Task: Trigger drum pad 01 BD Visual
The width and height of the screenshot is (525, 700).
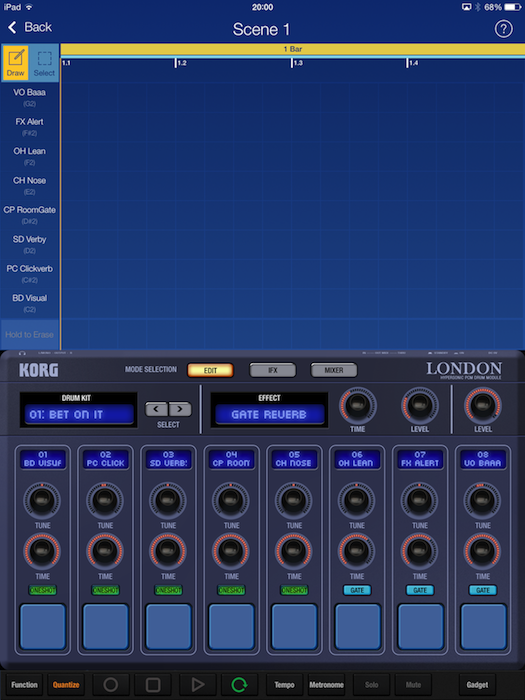Action: click(x=42, y=626)
